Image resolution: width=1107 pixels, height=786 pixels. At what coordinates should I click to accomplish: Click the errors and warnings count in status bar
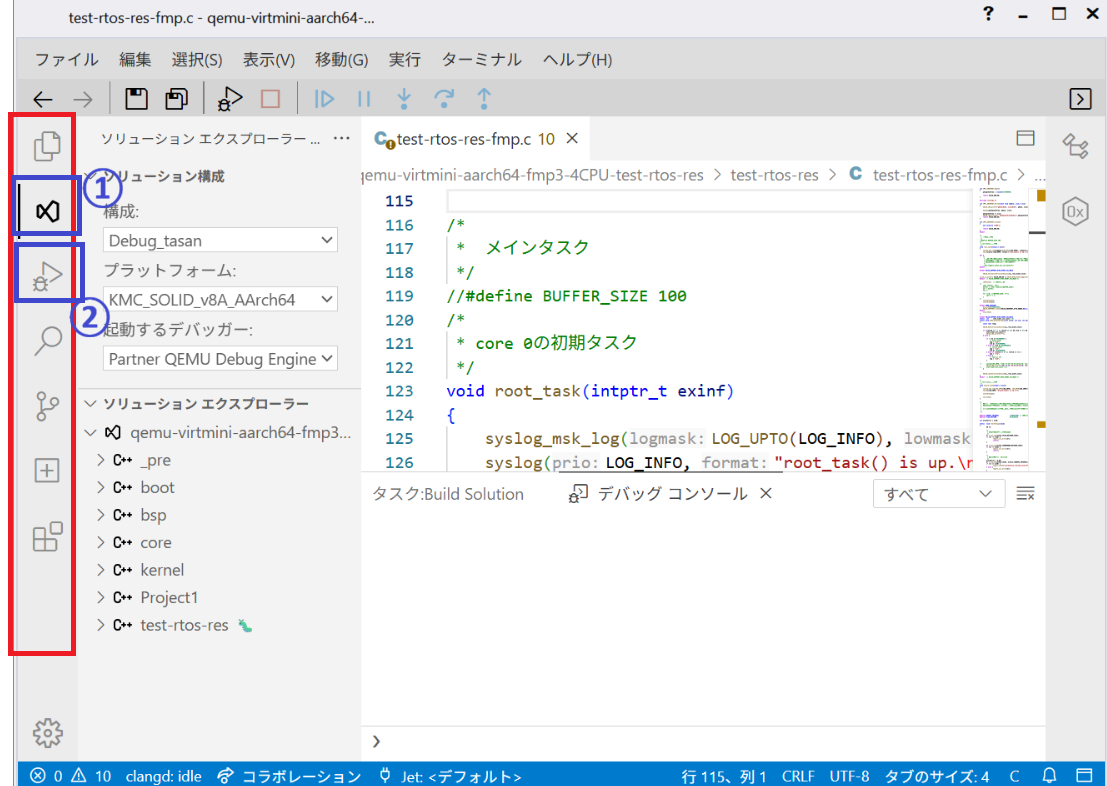click(x=71, y=776)
